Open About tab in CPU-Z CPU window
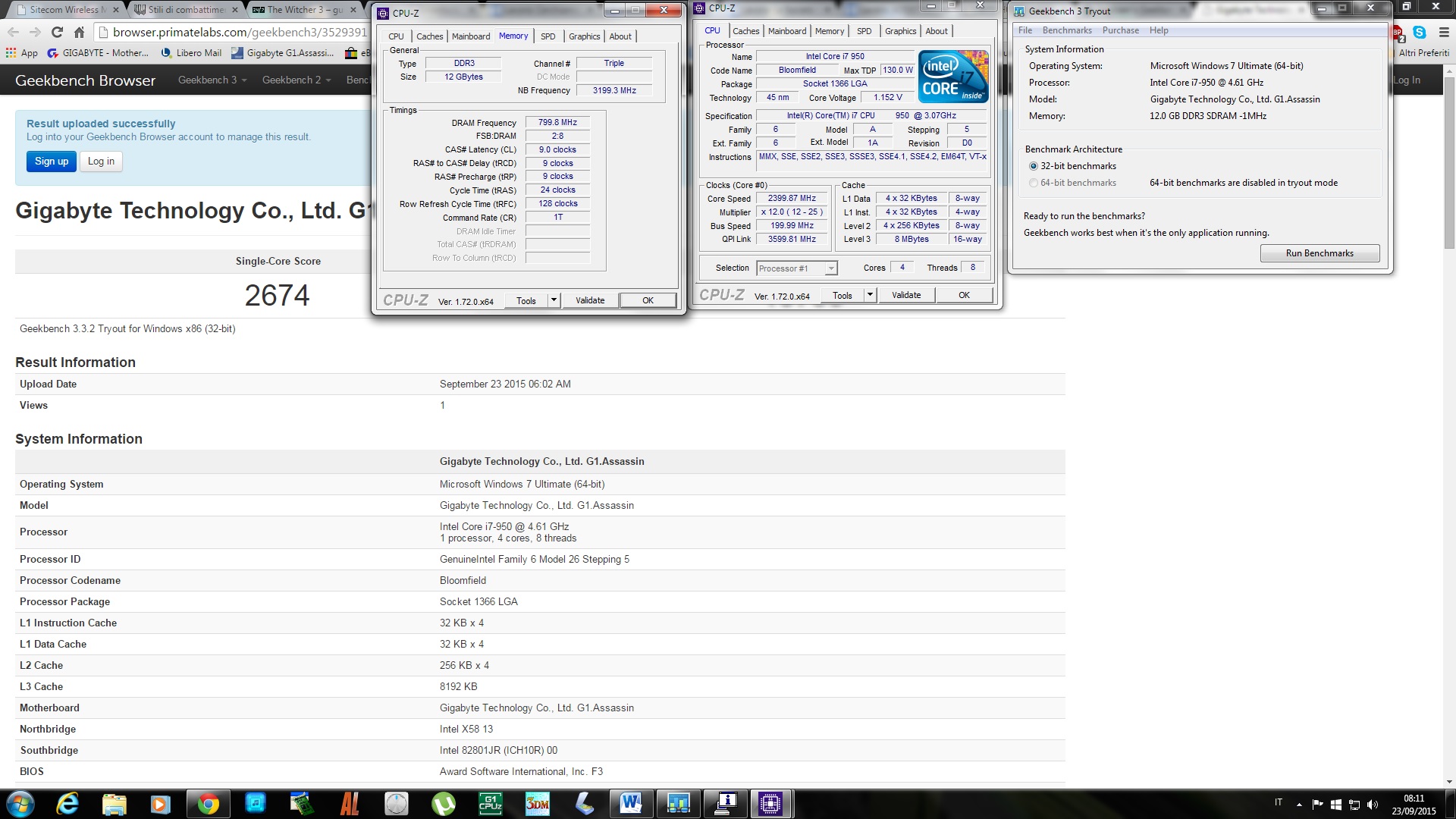The width and height of the screenshot is (1456, 819). (937, 31)
